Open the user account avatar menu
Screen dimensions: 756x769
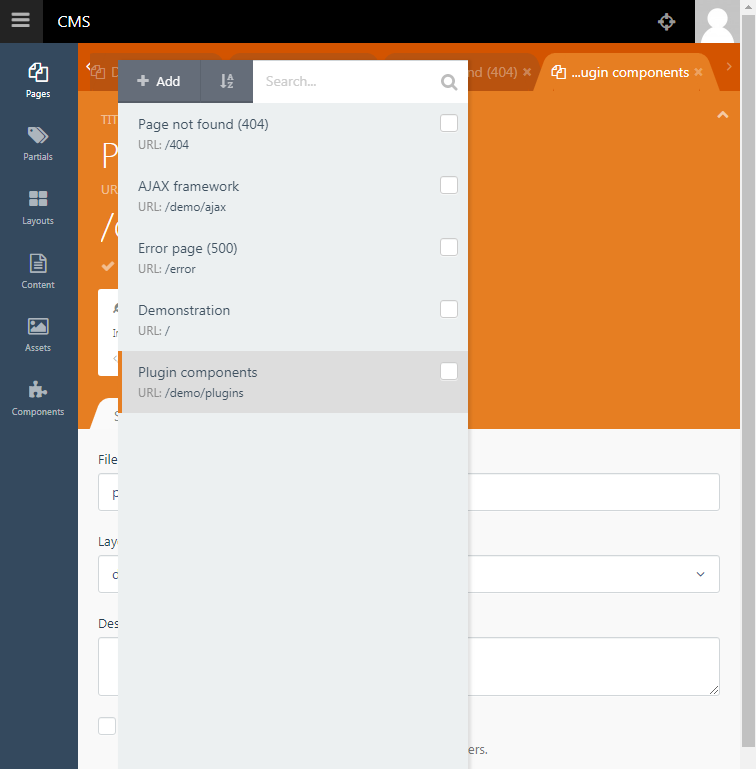click(717, 22)
